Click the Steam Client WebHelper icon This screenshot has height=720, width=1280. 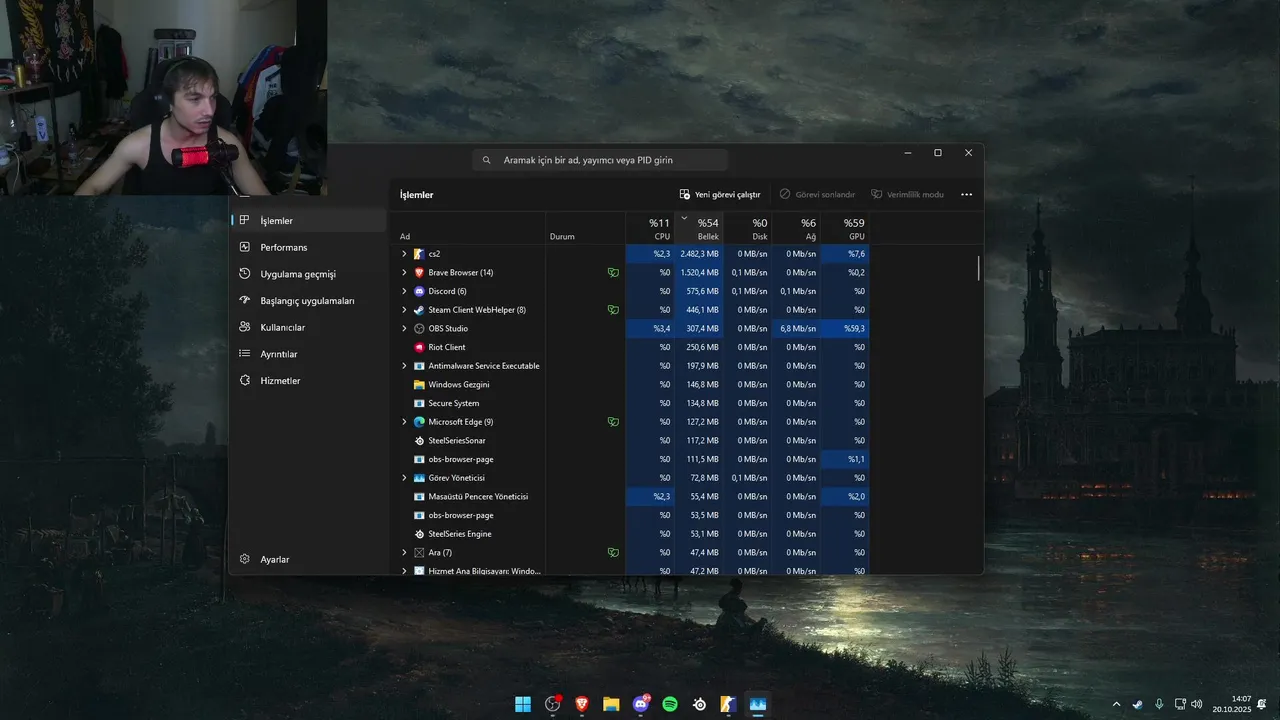[419, 310]
